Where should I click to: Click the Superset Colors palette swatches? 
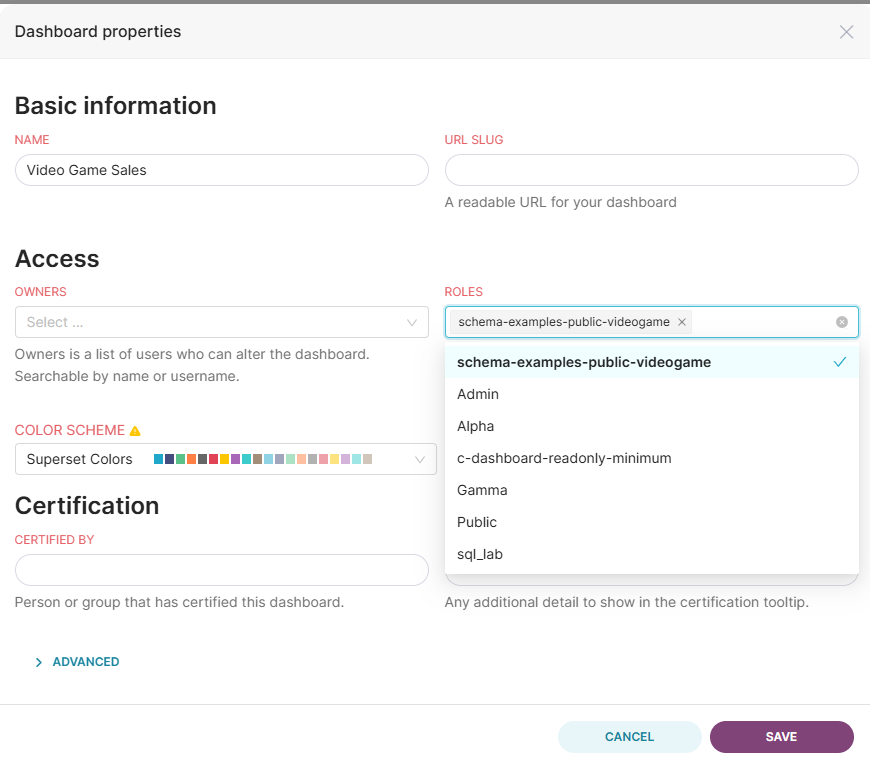(263, 459)
